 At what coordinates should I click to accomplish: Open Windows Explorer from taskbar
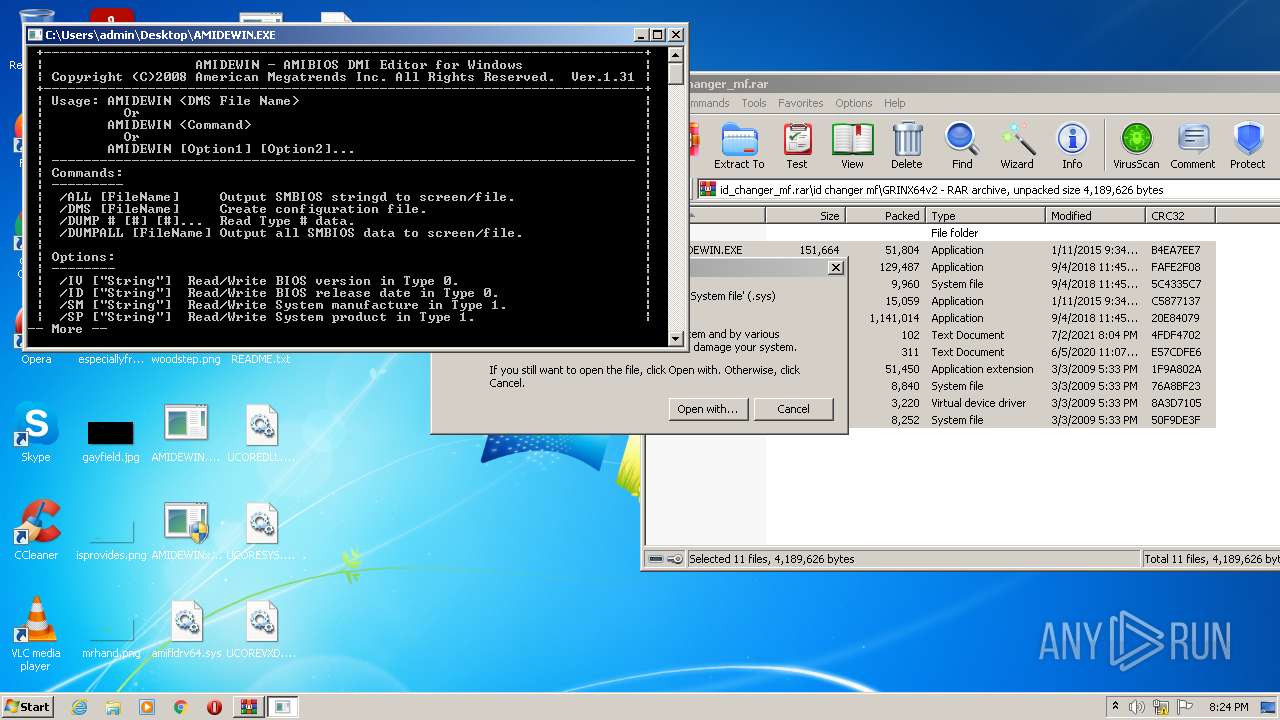113,707
